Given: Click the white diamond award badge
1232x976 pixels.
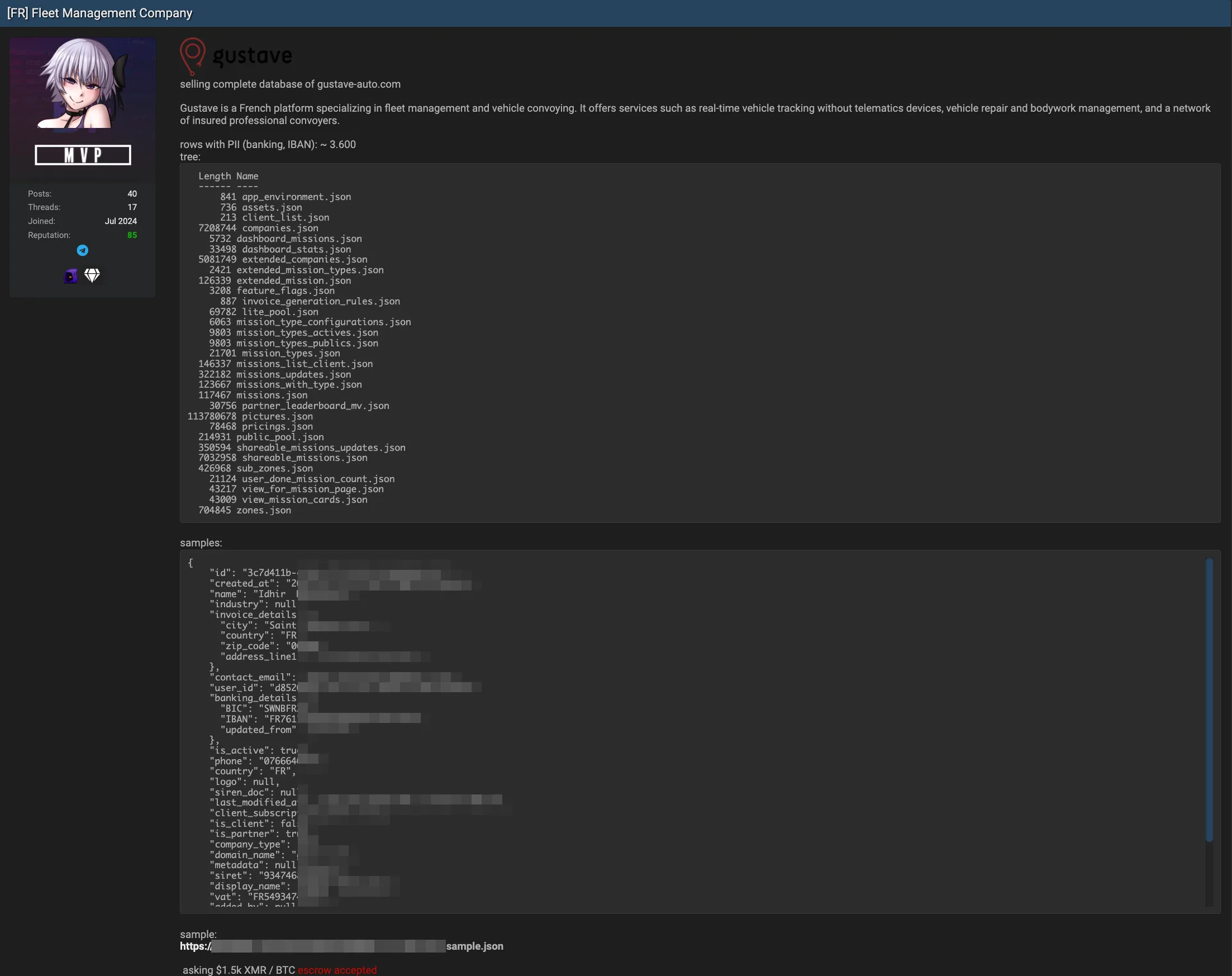Looking at the screenshot, I should 92,275.
